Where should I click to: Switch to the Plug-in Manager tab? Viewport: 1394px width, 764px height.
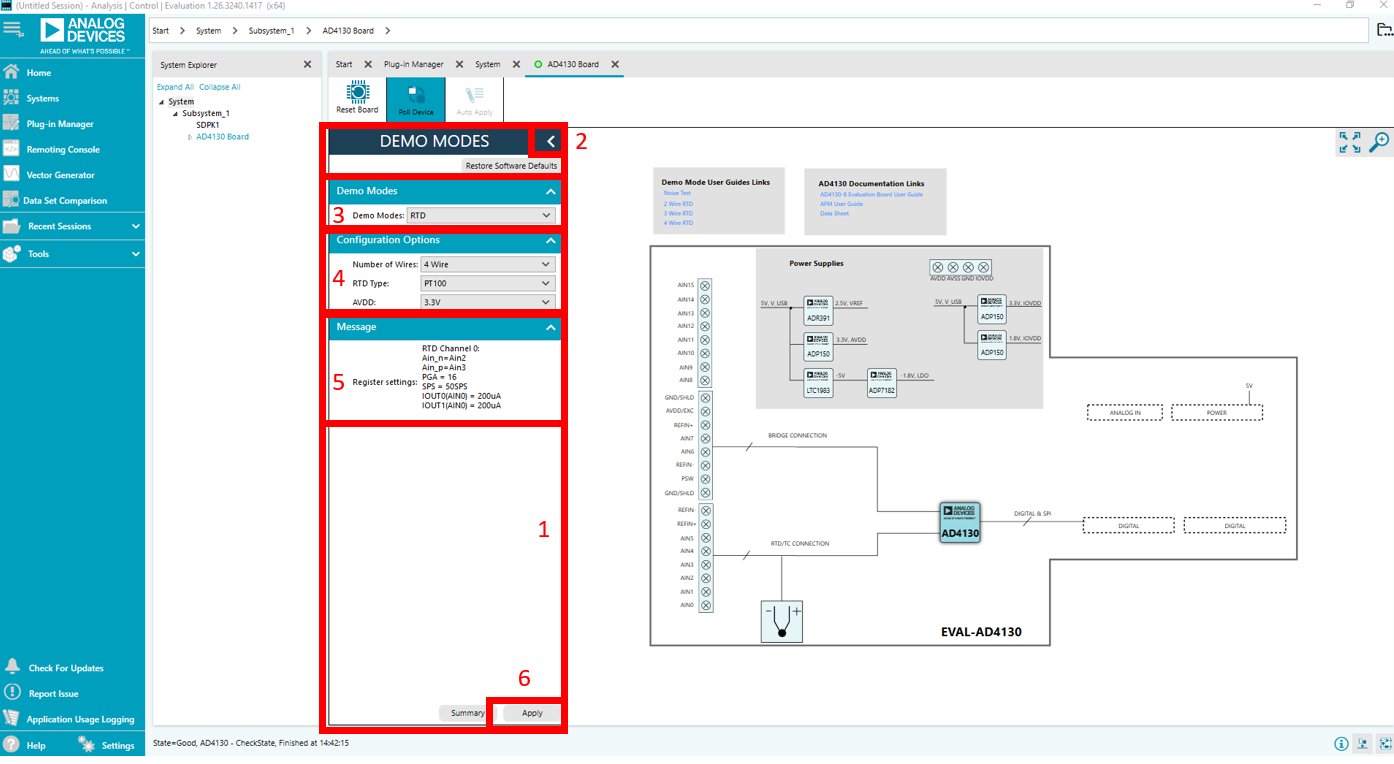[414, 64]
